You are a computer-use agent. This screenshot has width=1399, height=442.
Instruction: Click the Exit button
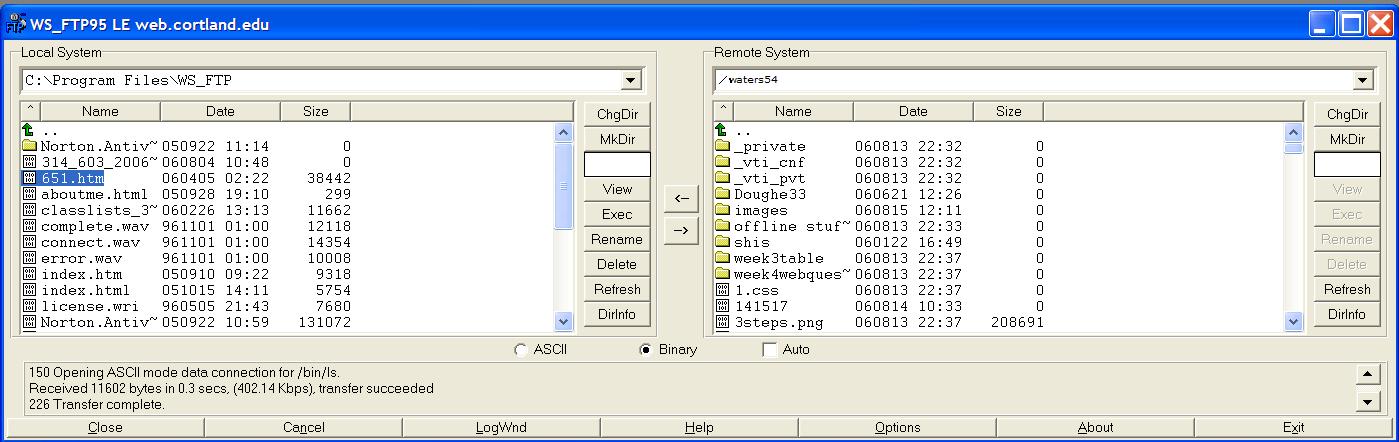(1293, 427)
